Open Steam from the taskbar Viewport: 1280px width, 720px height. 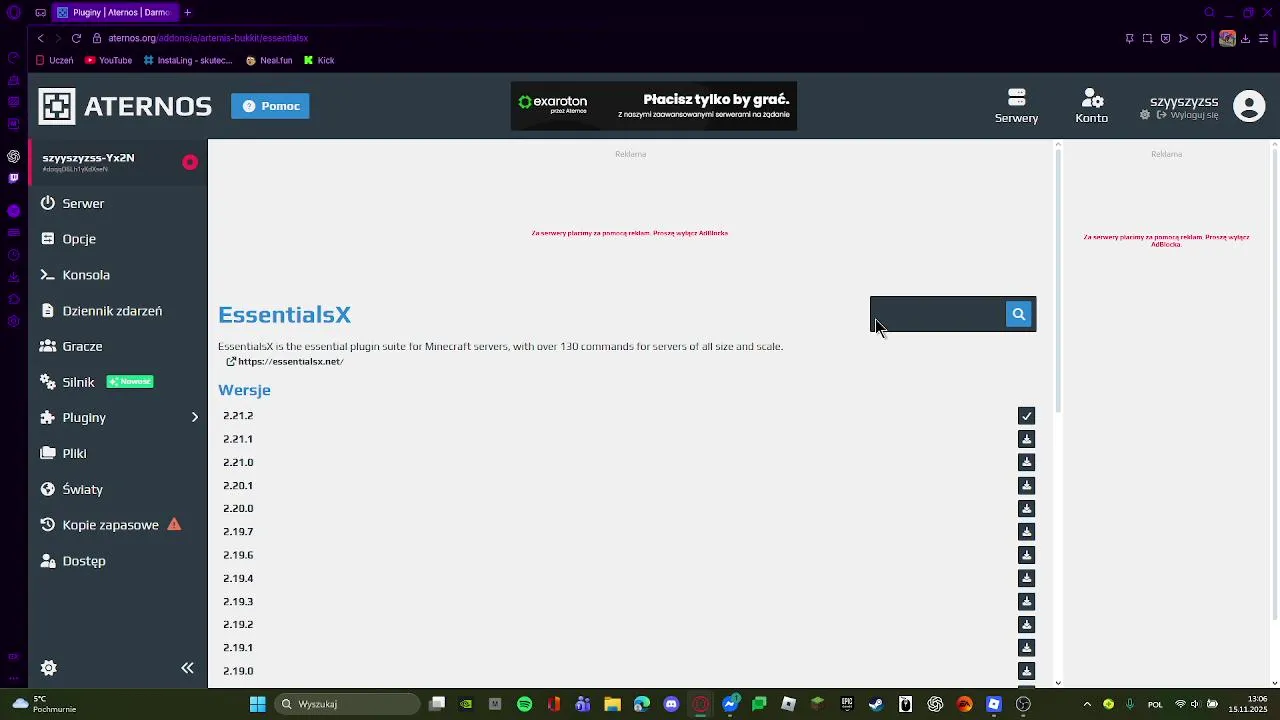pos(876,704)
